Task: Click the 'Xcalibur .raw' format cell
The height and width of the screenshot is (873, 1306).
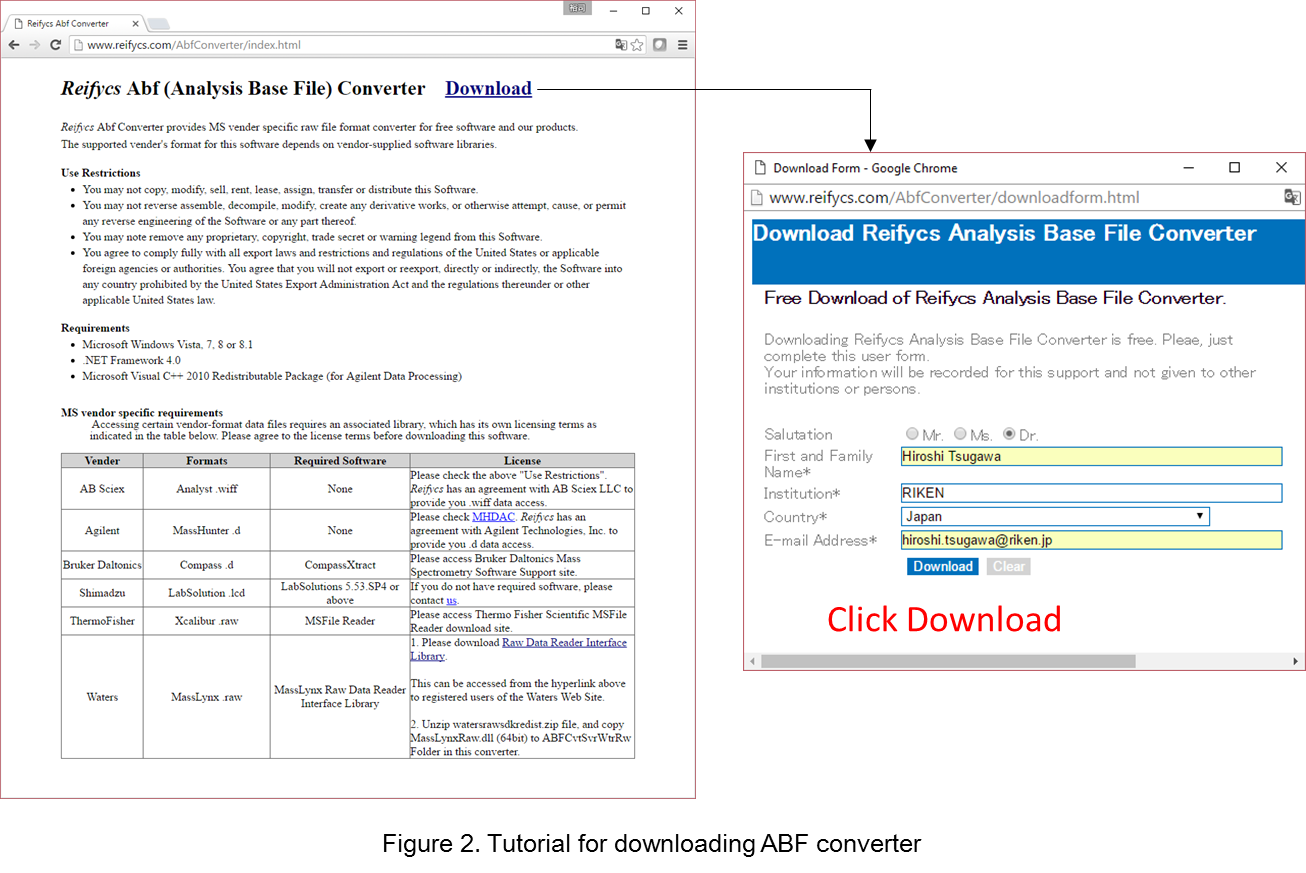Action: pos(206,621)
